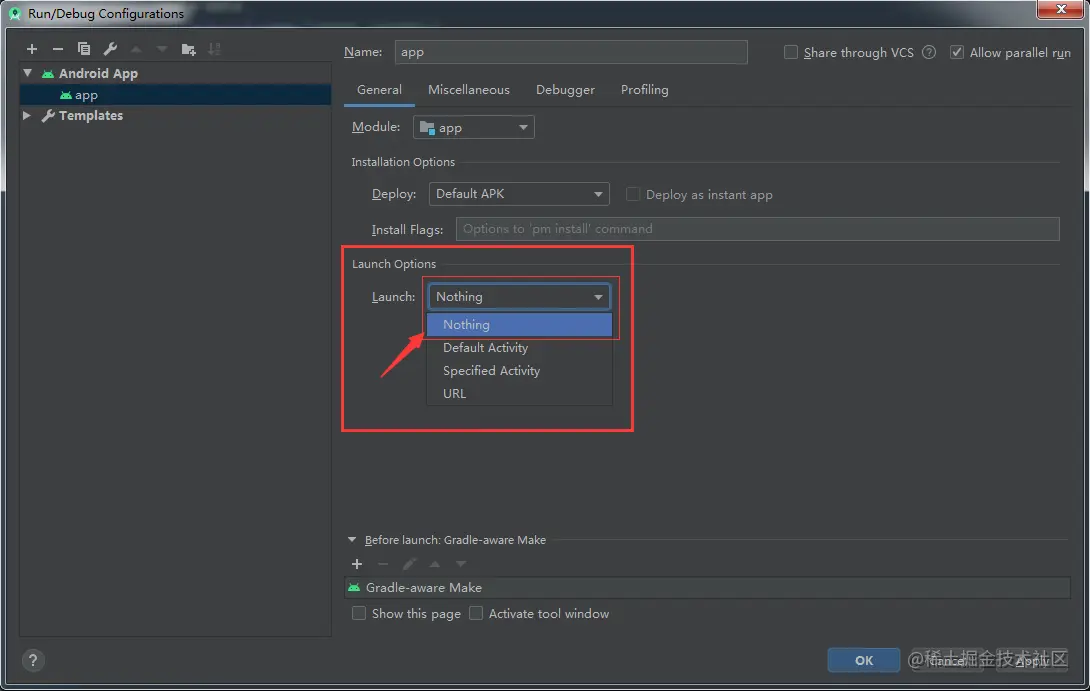Viewport: 1090px width, 691px height.
Task: Select the Android App group label
Action: click(x=98, y=73)
